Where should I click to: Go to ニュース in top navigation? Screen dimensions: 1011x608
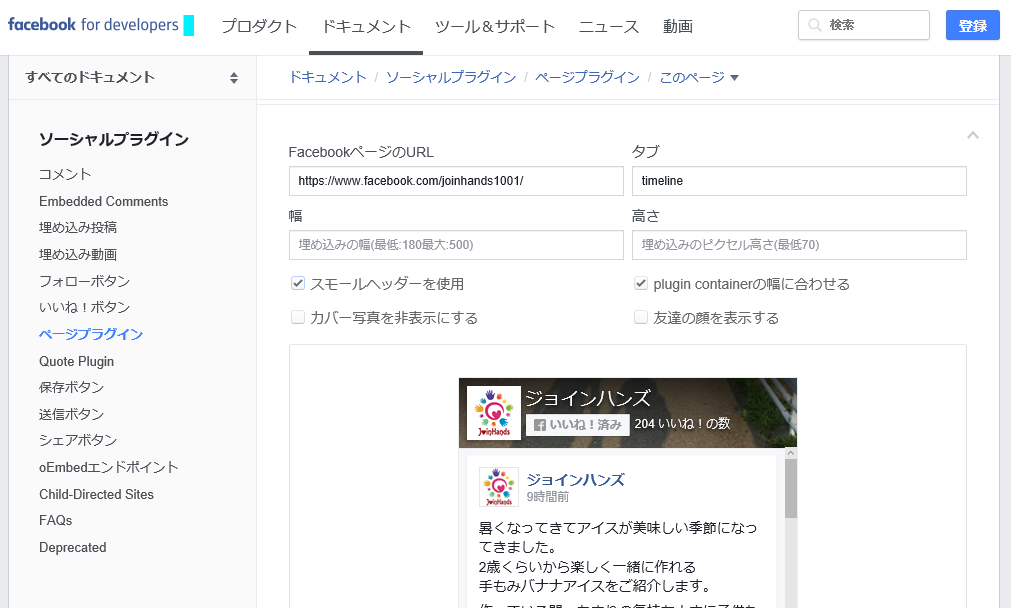[x=609, y=26]
